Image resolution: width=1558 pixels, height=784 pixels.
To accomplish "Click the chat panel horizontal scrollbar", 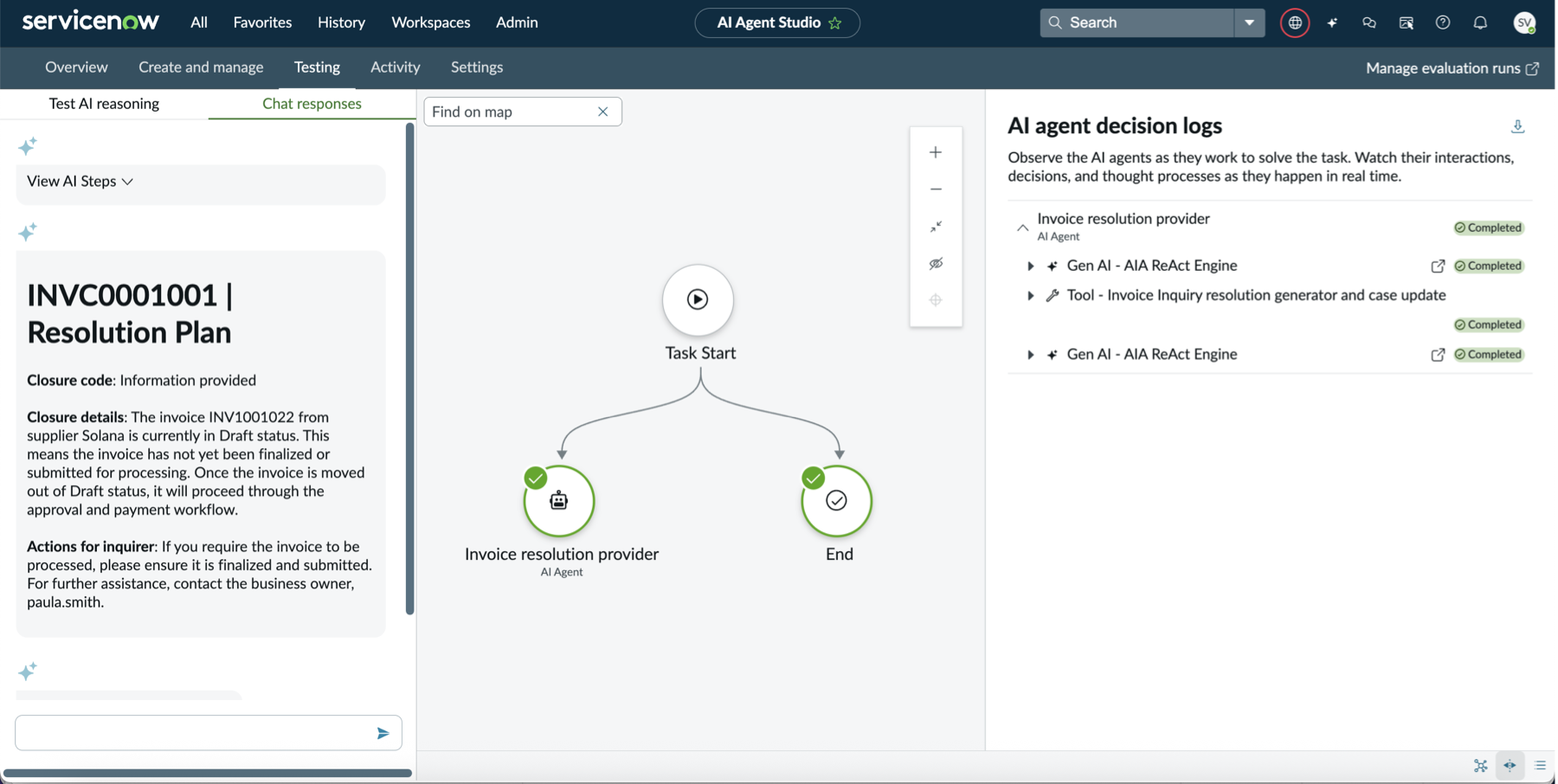I will (x=208, y=773).
